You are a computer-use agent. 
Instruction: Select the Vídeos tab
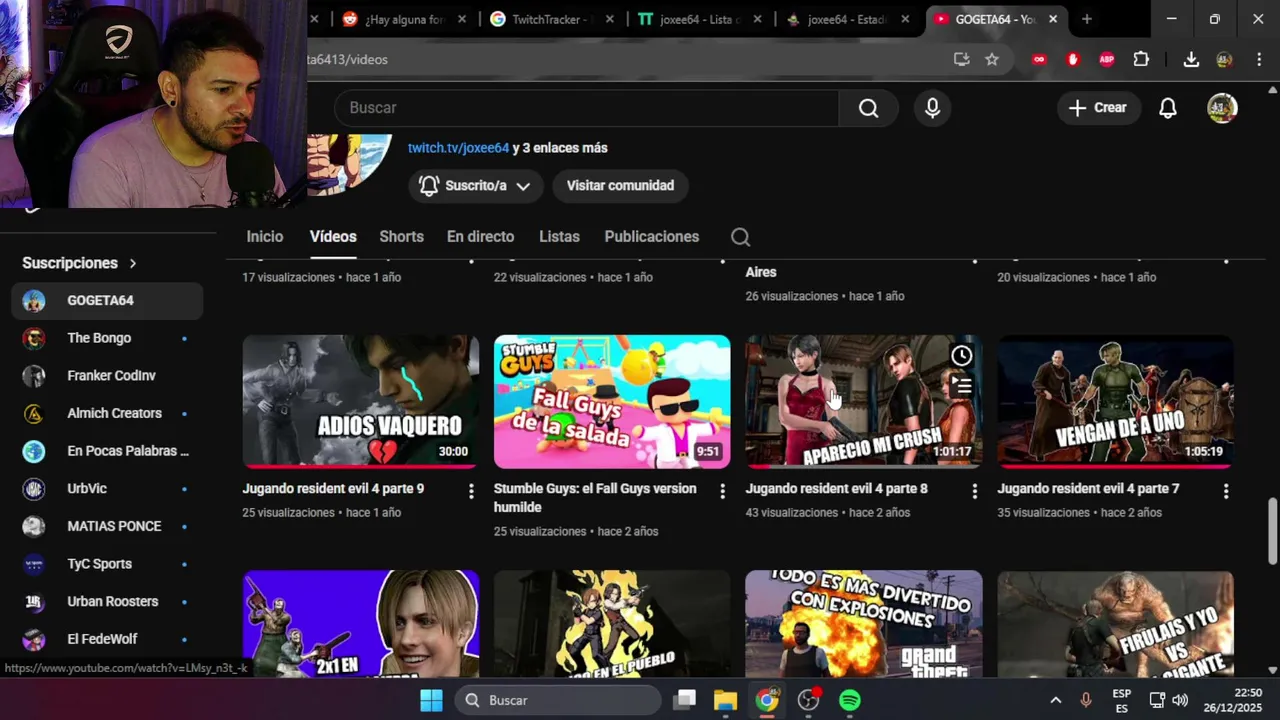point(333,237)
